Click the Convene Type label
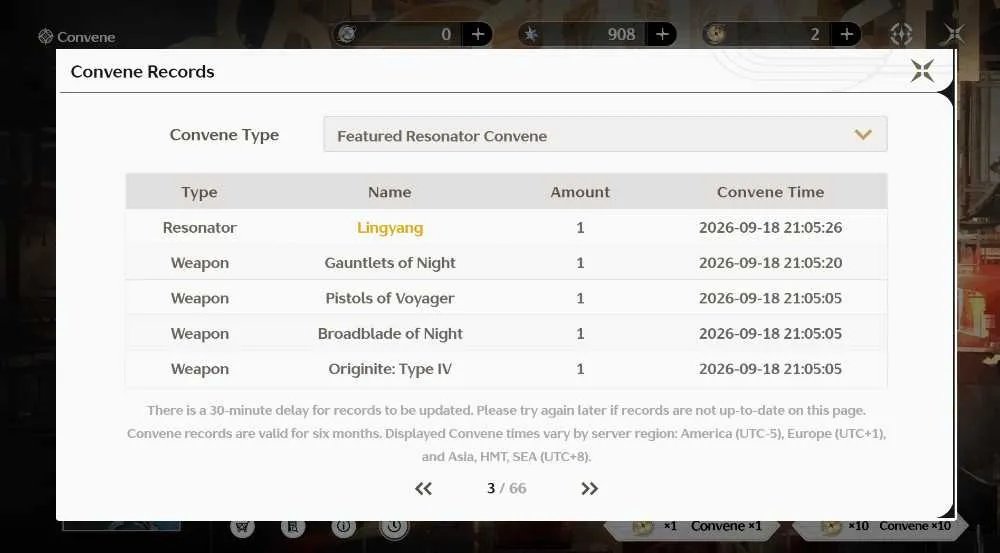 coord(224,135)
